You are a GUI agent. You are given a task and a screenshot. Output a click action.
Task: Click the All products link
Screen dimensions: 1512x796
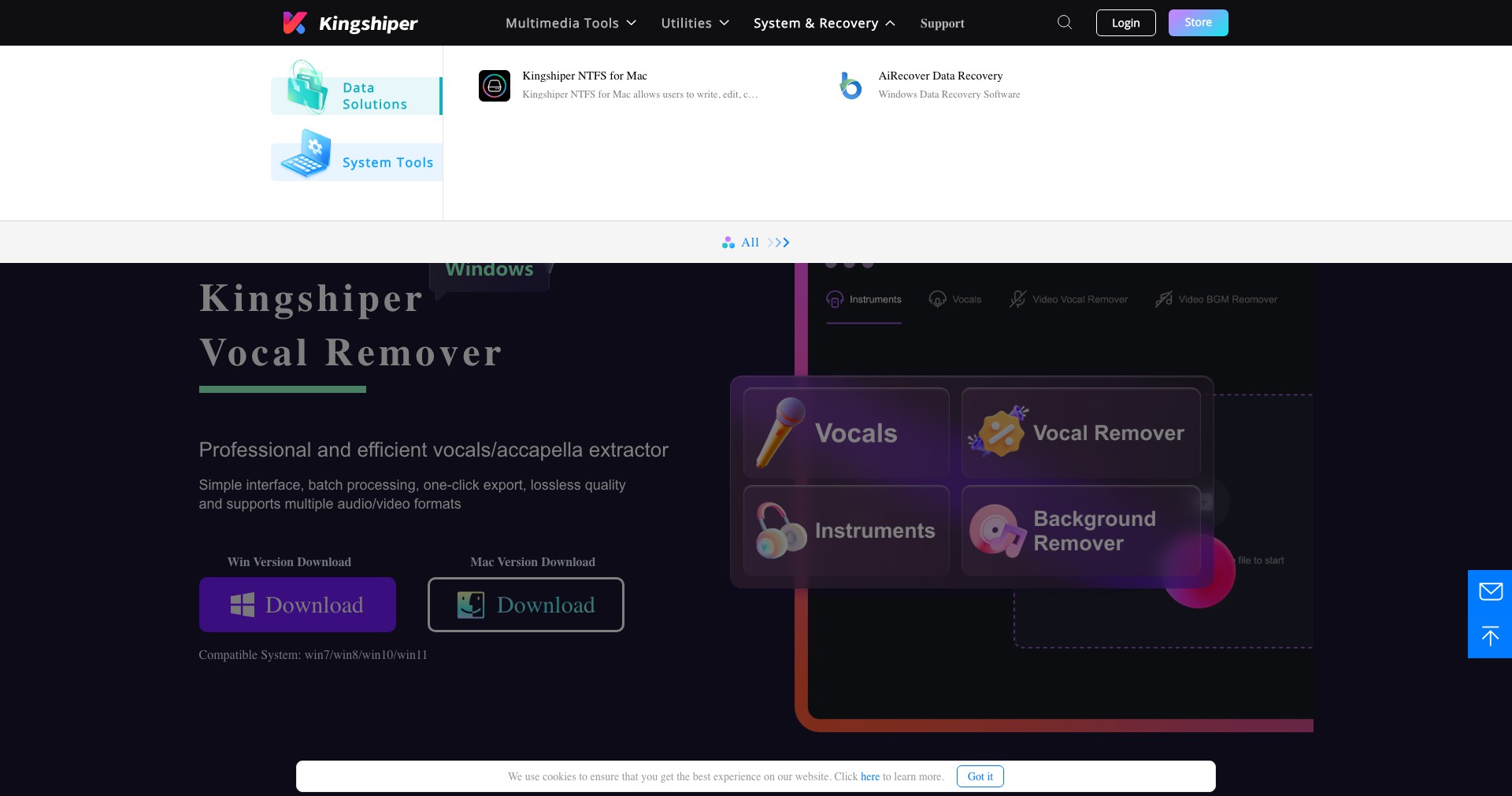point(756,243)
